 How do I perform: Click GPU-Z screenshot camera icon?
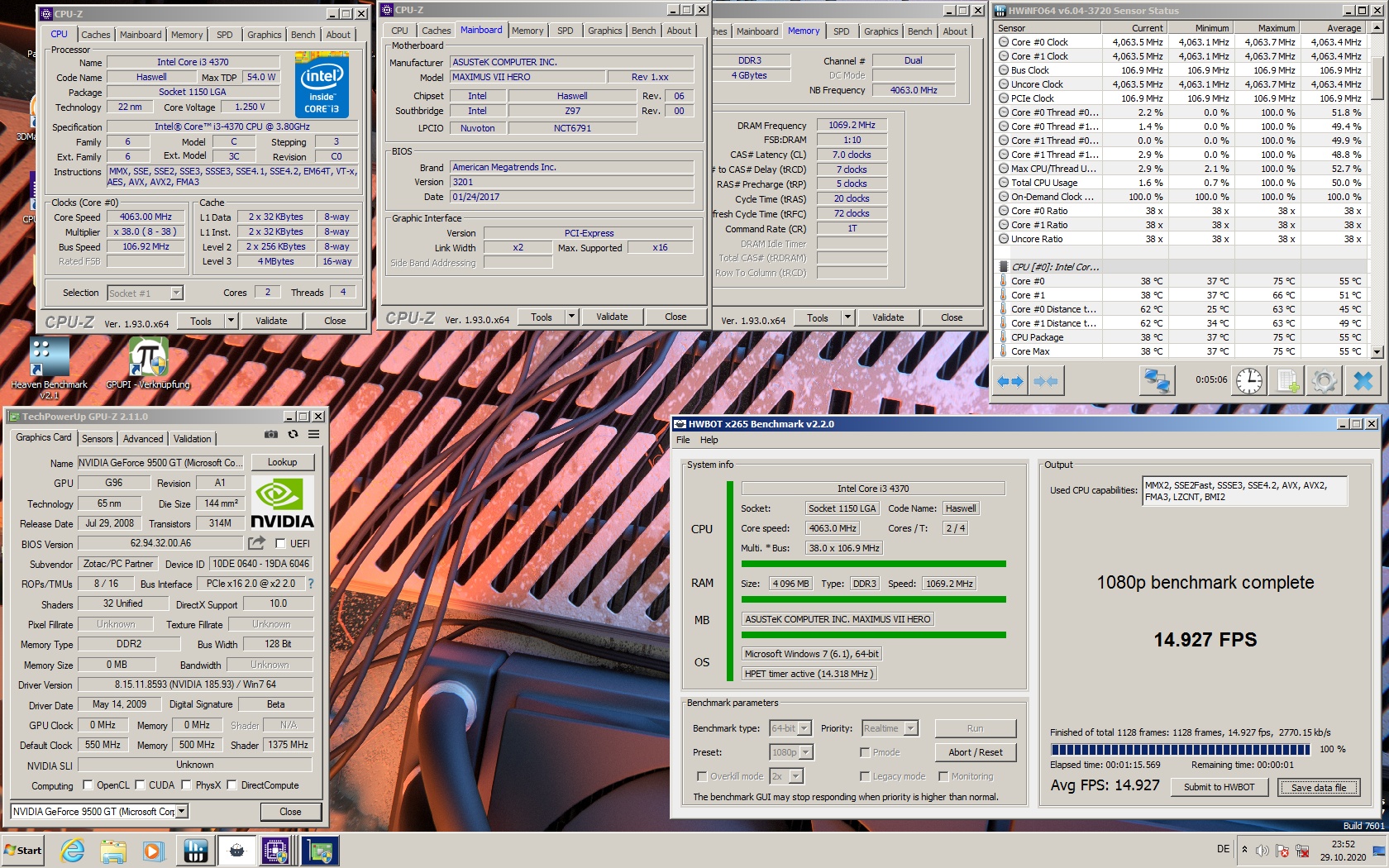(x=271, y=434)
